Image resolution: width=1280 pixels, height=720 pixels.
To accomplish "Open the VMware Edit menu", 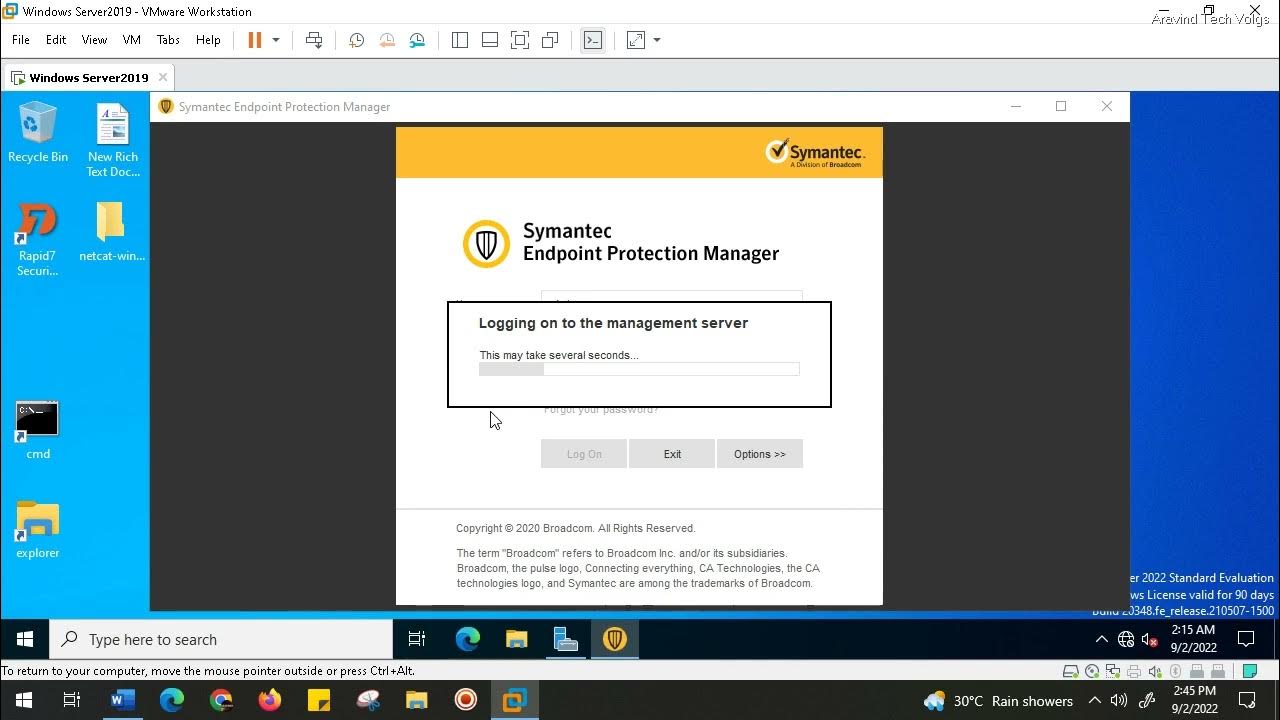I will tap(56, 40).
